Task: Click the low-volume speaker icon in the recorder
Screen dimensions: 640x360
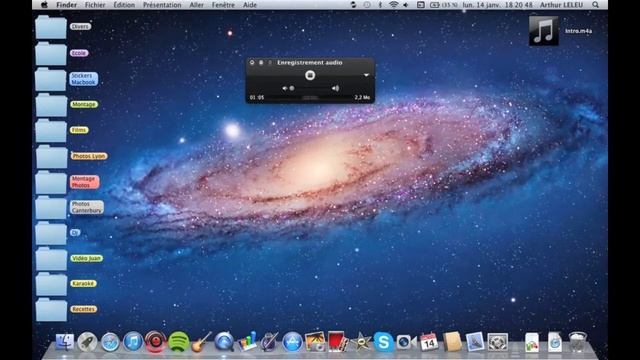Action: click(284, 88)
